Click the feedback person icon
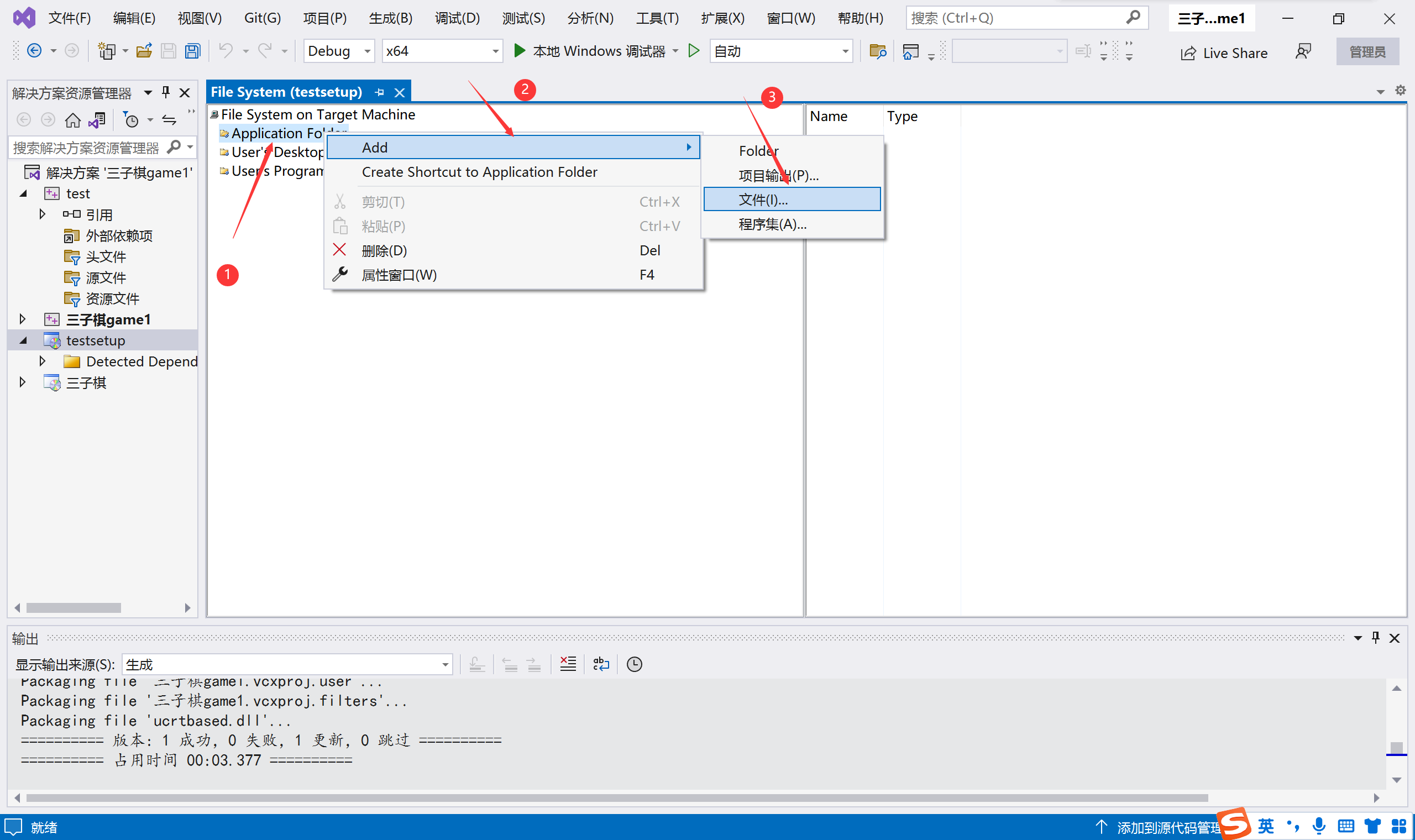Screen dimensions: 1415x840 click(1302, 51)
